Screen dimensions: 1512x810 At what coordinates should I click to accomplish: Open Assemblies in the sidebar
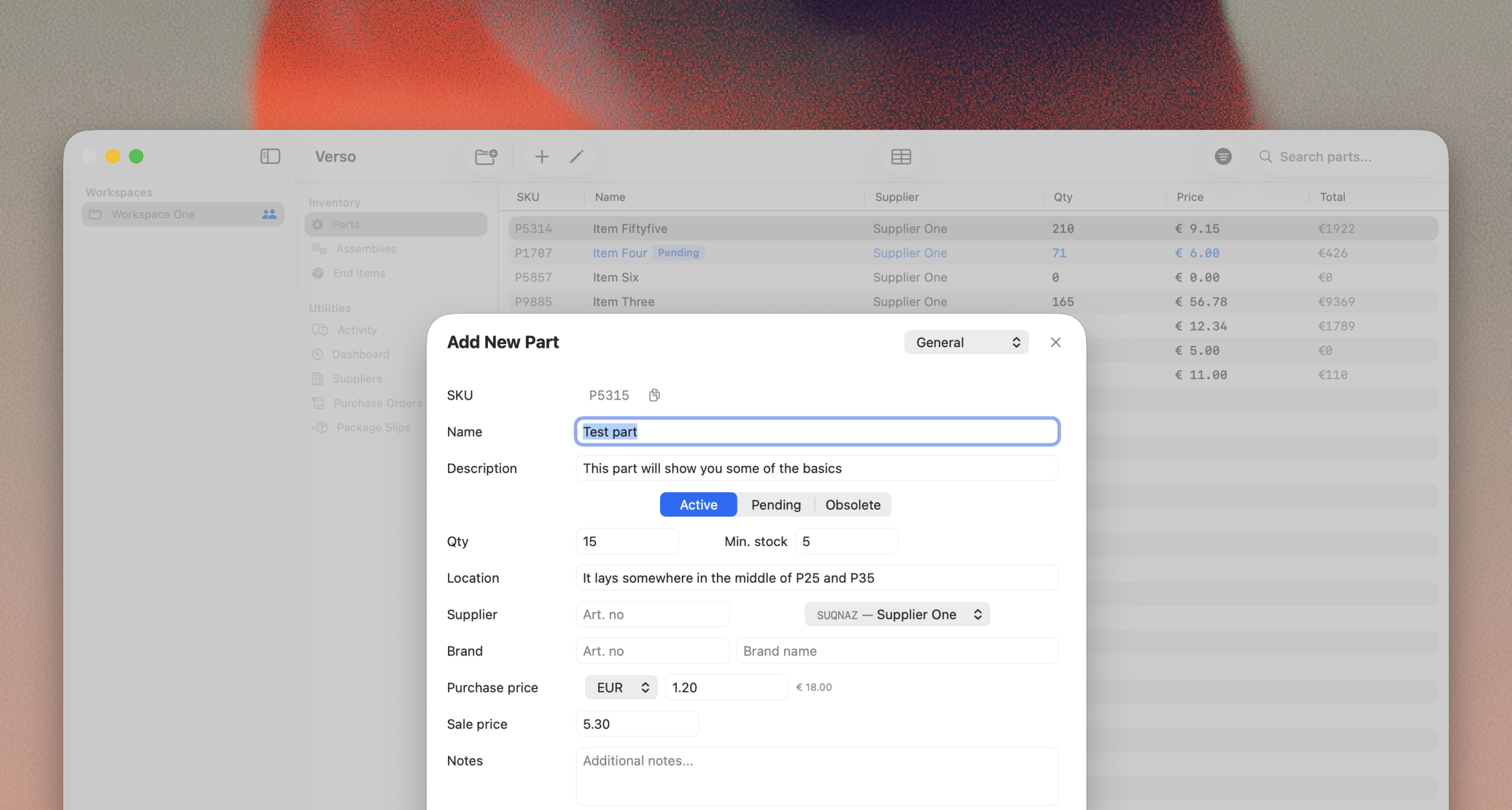(366, 249)
